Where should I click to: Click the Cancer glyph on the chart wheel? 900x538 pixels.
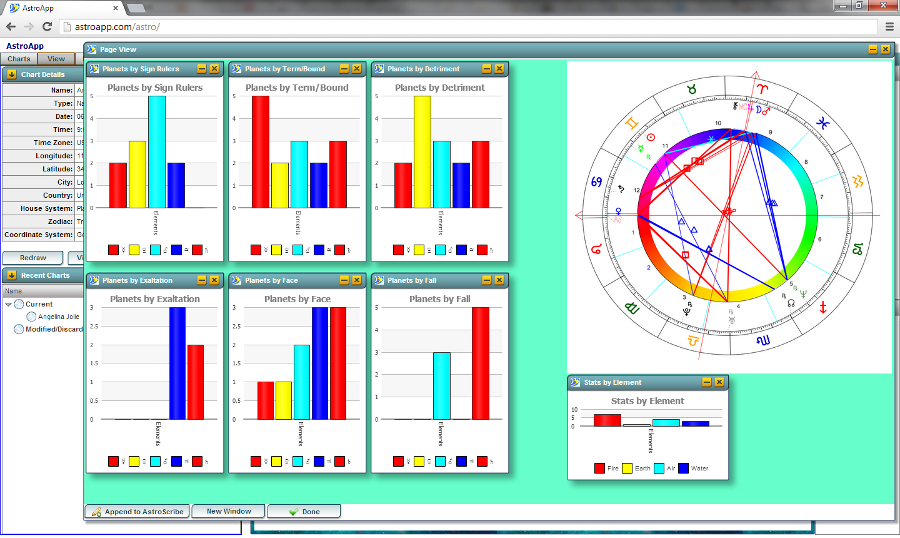(x=597, y=183)
